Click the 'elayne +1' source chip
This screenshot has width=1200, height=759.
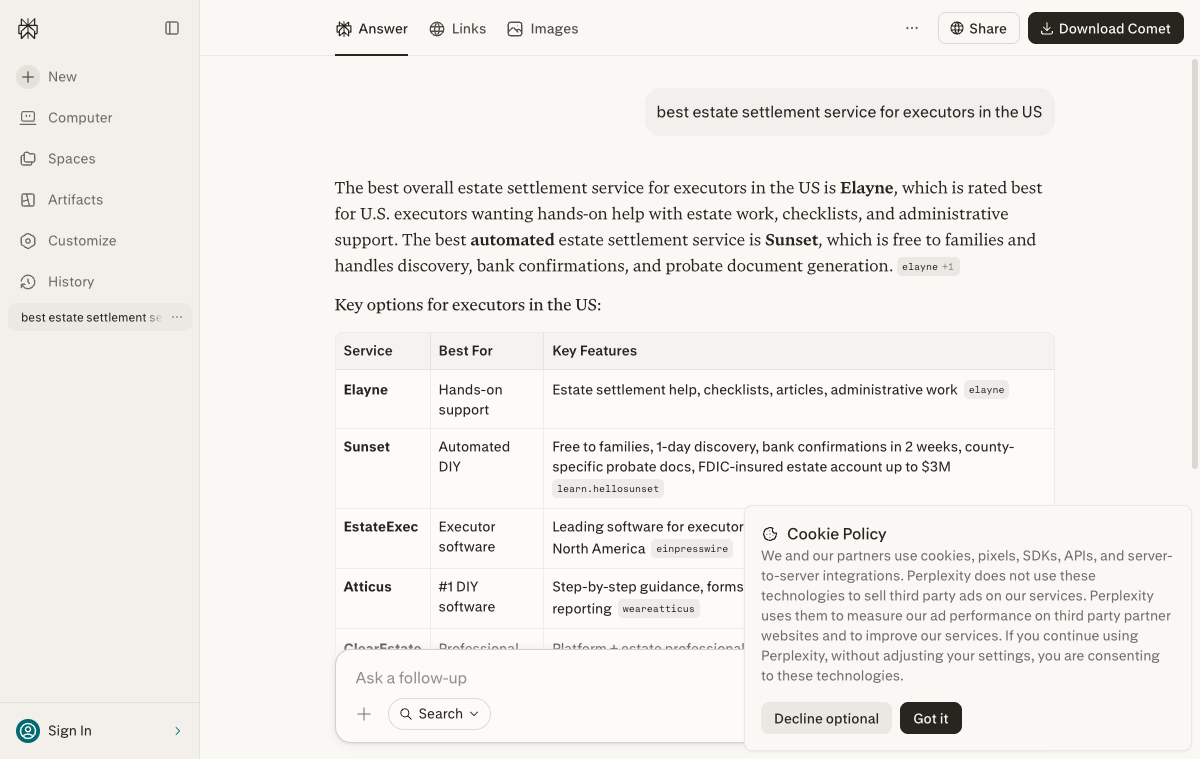(x=928, y=267)
